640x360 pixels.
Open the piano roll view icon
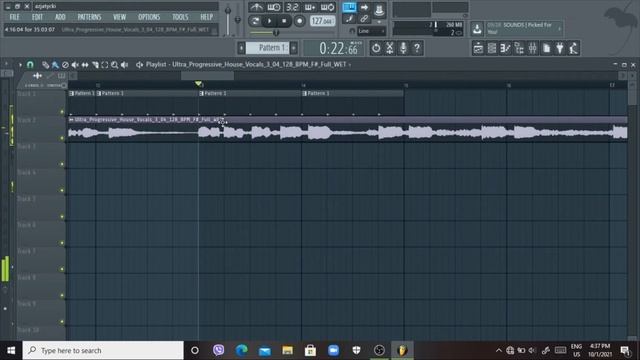coord(505,48)
